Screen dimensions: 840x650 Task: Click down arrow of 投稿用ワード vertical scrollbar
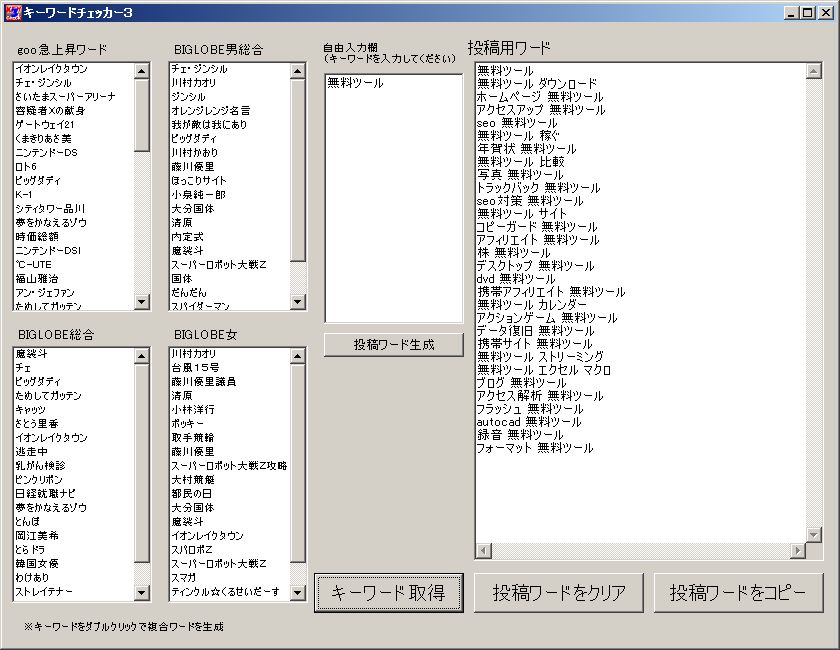coord(814,535)
